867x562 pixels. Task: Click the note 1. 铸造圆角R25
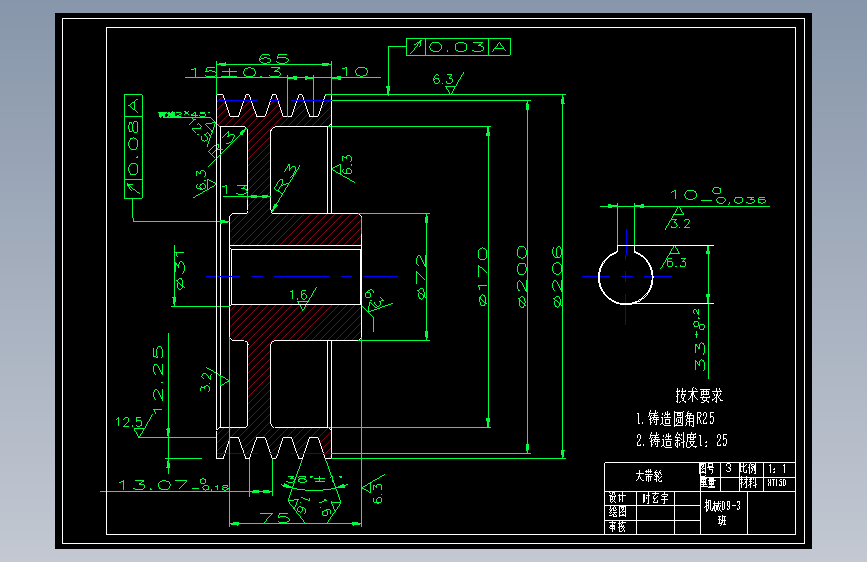pyautogui.click(x=675, y=418)
